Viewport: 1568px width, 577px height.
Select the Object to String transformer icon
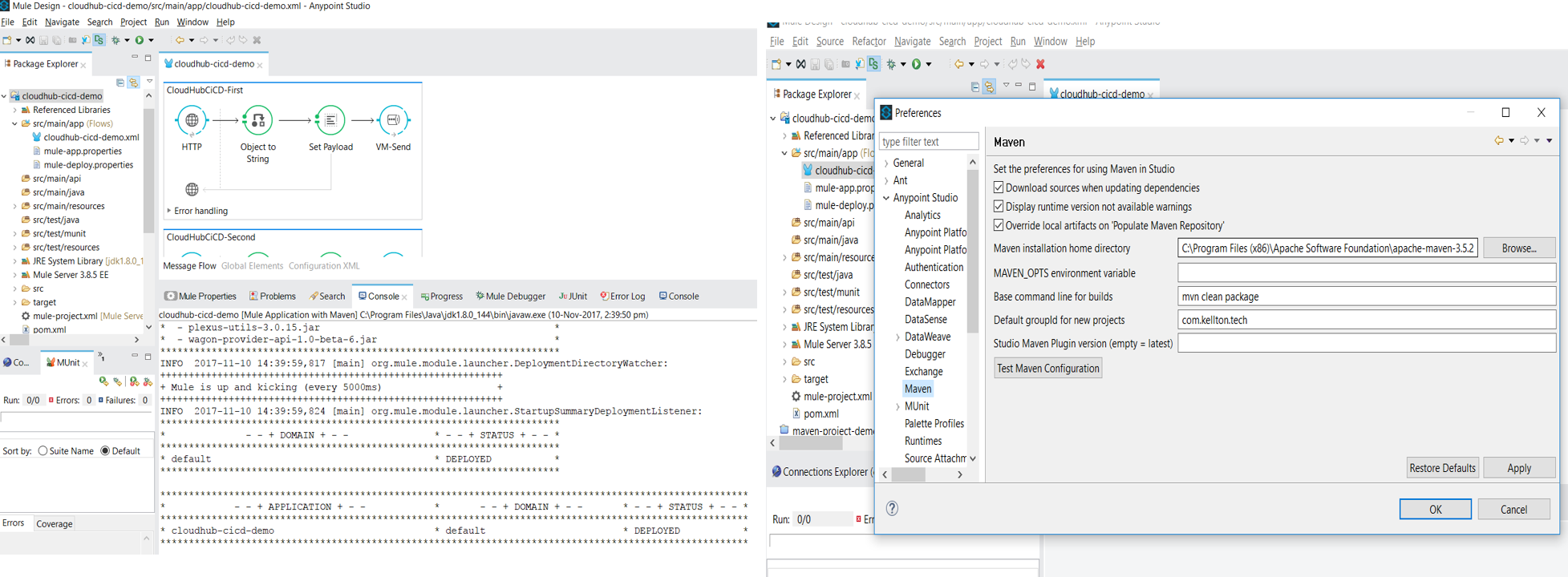257,121
